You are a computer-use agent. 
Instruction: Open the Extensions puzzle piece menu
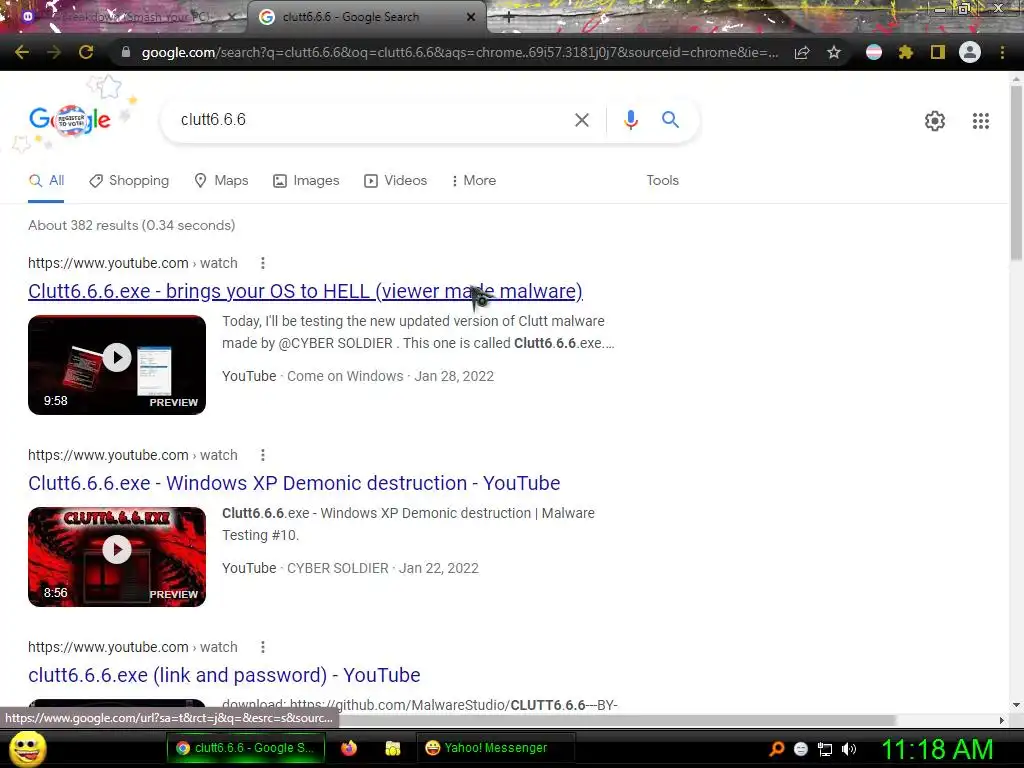[905, 52]
